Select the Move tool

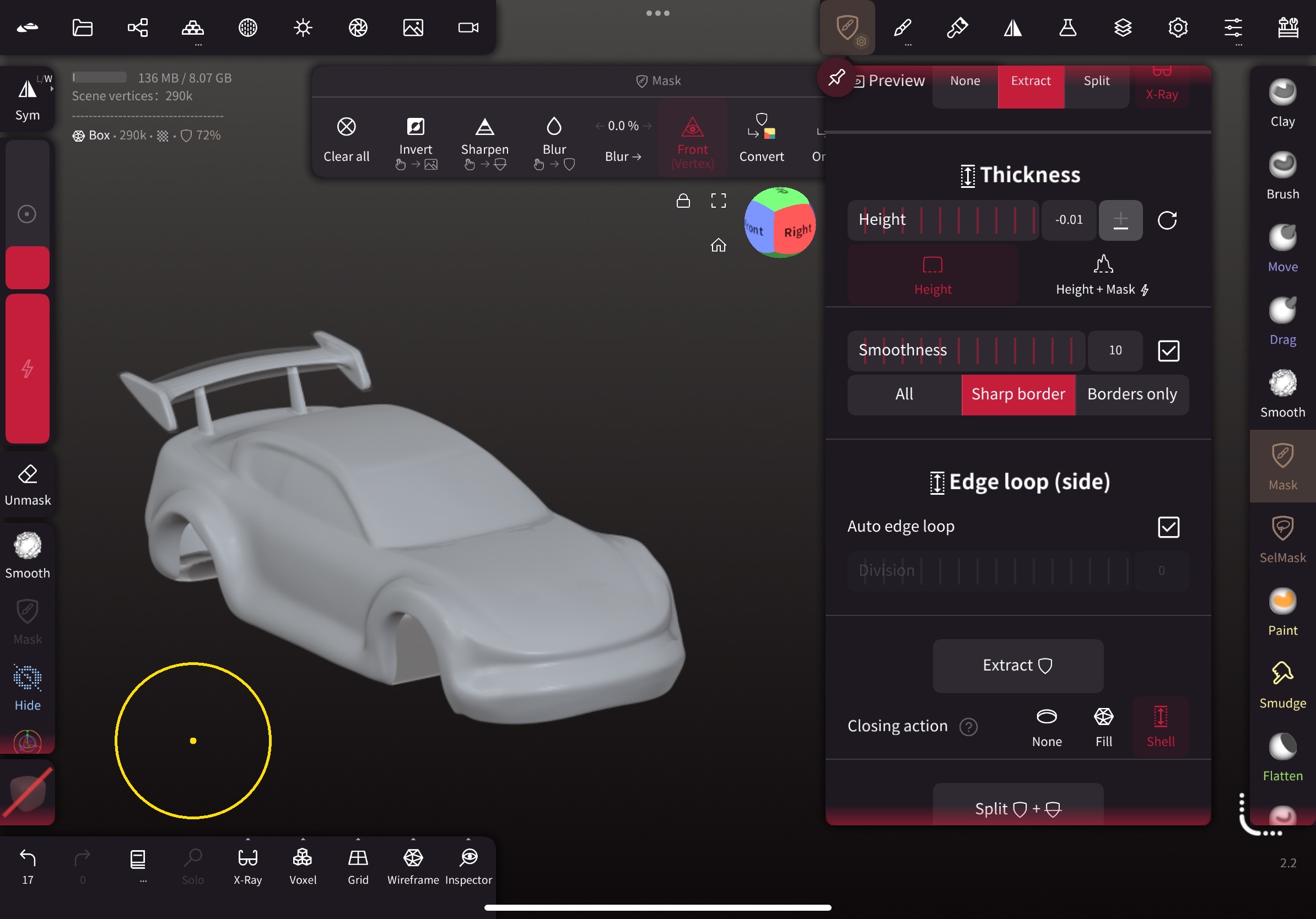[x=1282, y=248]
